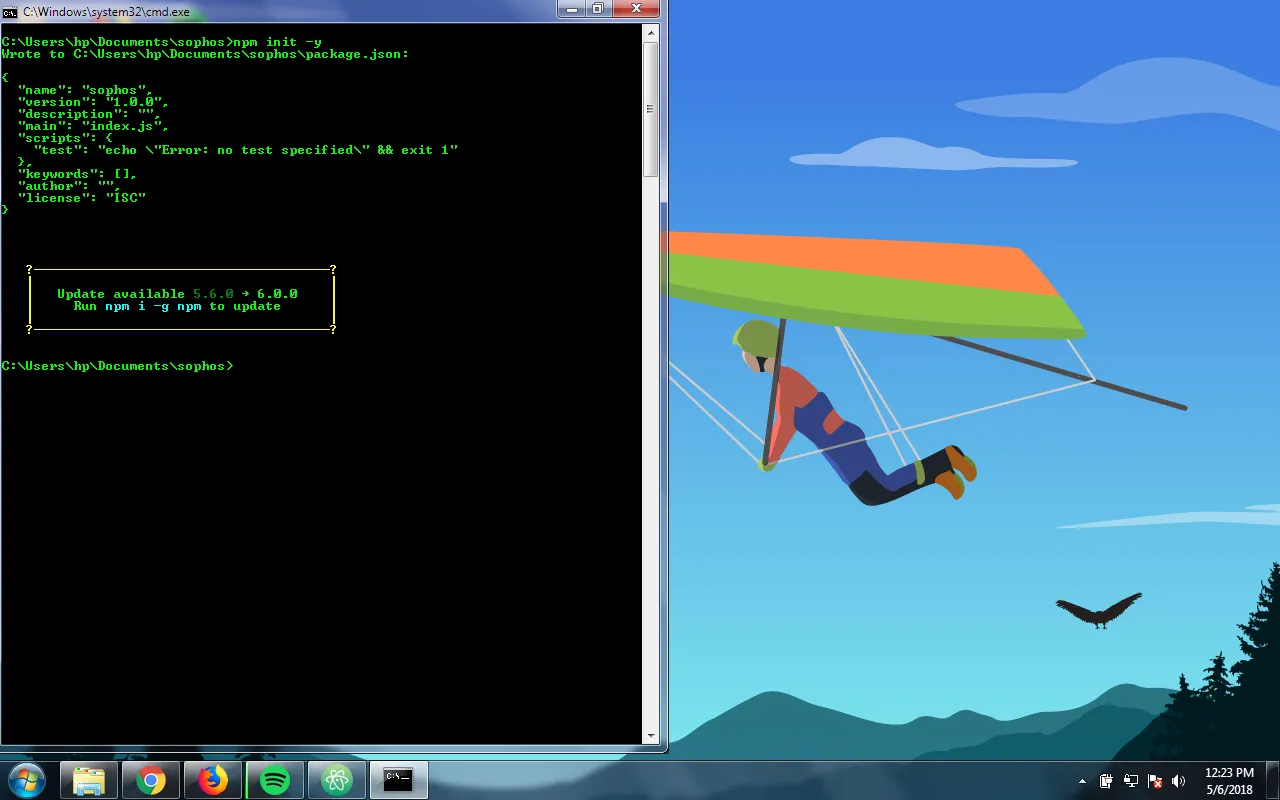Switch to the Atom editor taskbar icon
Viewport: 1280px width, 800px height.
(x=337, y=780)
